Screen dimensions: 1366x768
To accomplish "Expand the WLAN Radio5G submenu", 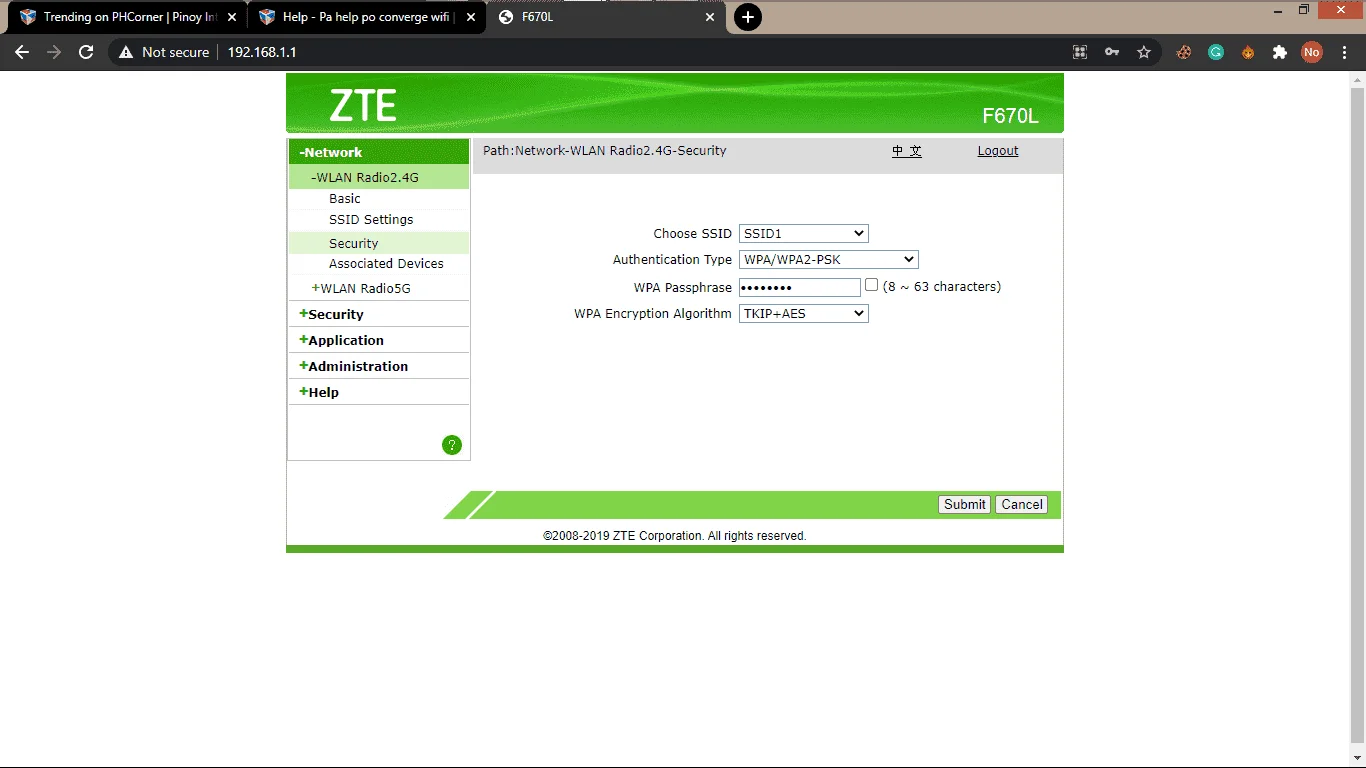I will tap(361, 288).
